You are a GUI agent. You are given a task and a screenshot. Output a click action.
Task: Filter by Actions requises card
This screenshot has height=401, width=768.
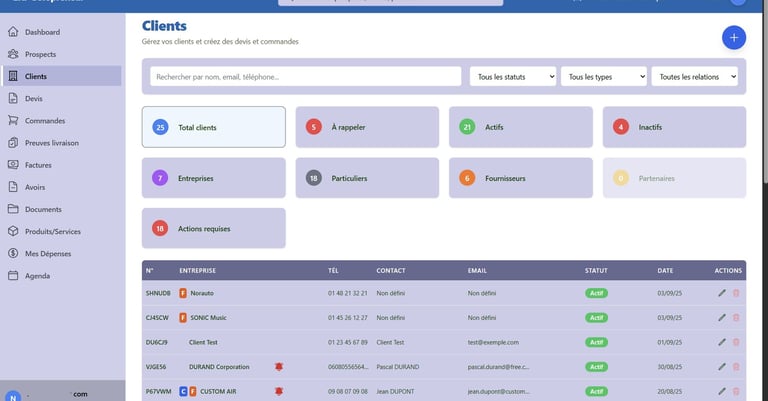(214, 228)
